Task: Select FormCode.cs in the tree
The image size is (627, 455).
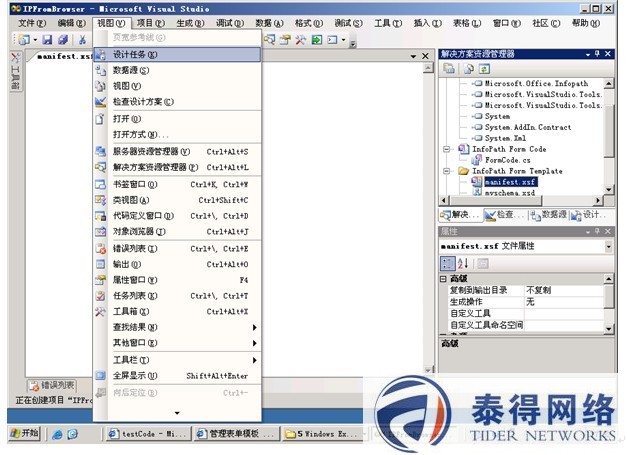Action: pyautogui.click(x=507, y=160)
